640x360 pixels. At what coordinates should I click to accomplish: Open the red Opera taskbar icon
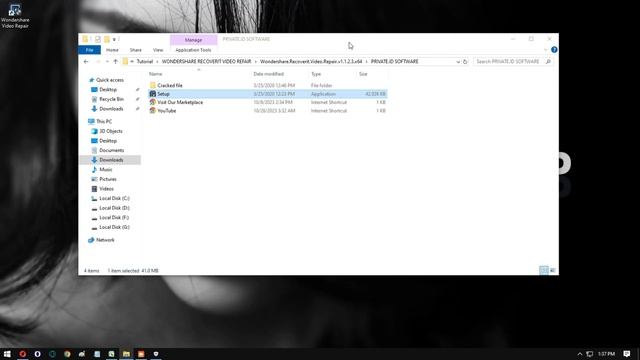[x=22, y=354]
